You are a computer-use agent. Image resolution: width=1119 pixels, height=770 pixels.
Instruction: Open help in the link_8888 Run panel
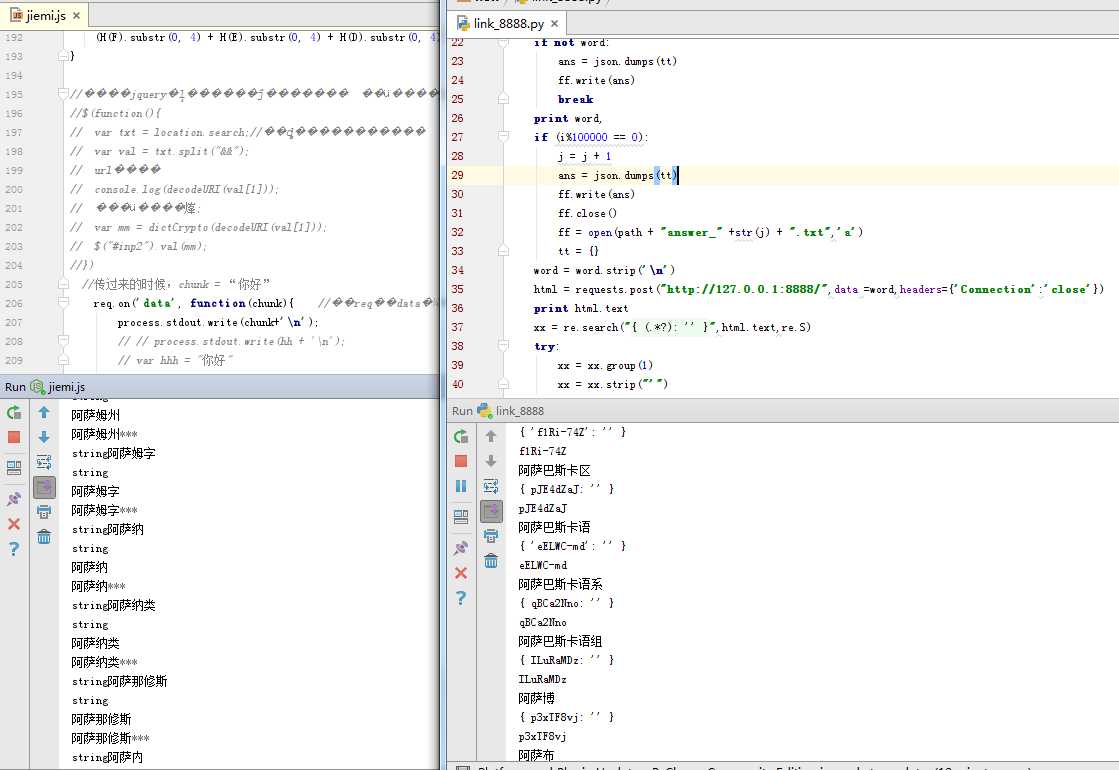(461, 598)
